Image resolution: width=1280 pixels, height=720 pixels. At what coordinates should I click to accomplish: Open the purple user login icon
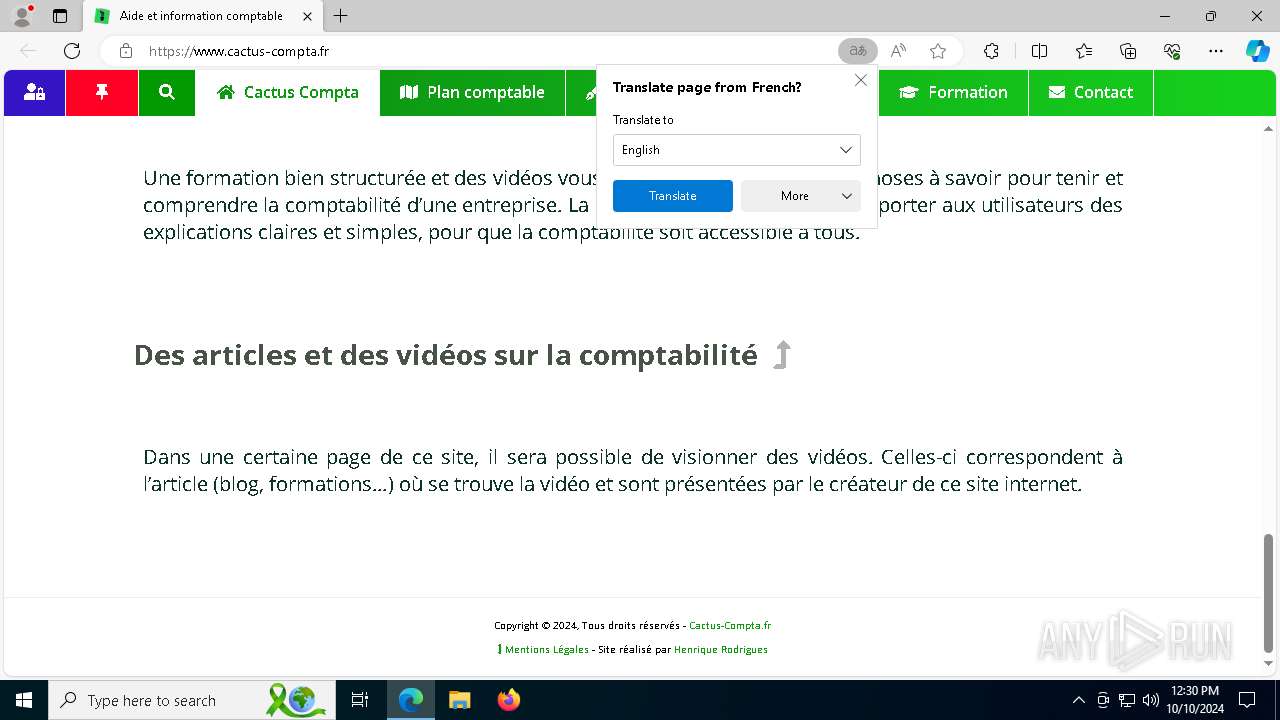[35, 93]
